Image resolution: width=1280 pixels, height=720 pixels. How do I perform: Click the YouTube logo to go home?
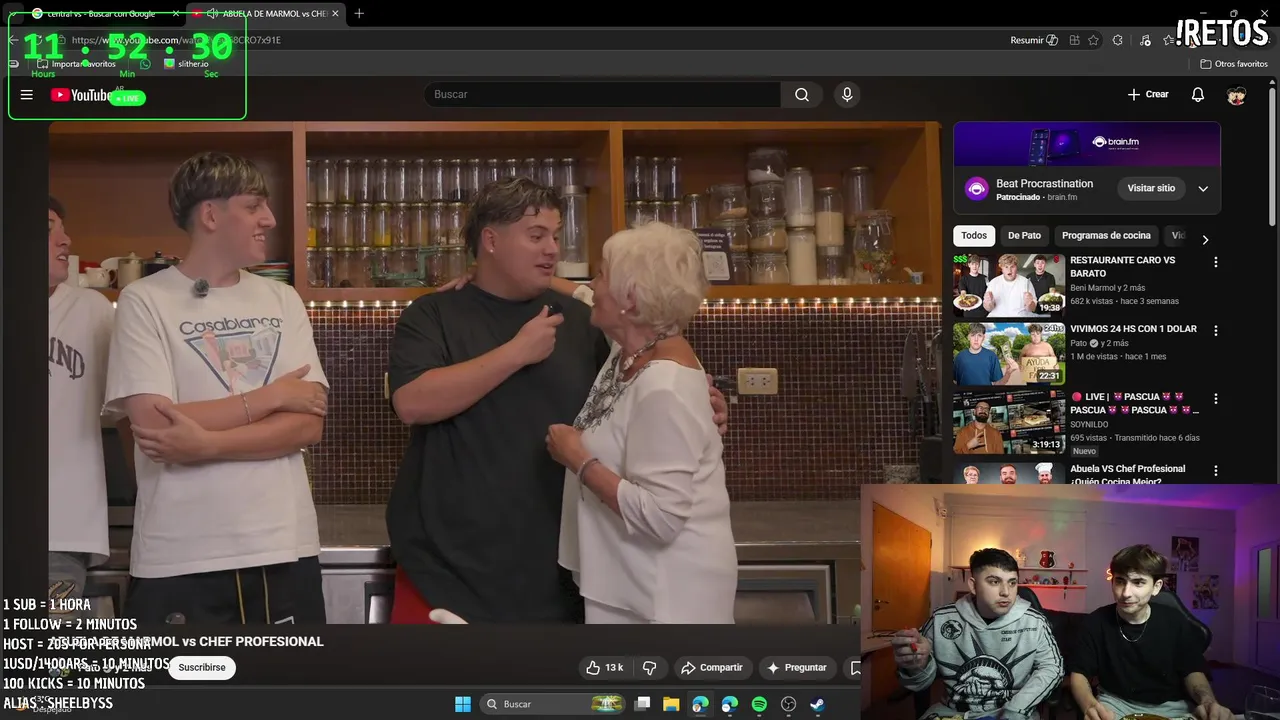tap(81, 95)
